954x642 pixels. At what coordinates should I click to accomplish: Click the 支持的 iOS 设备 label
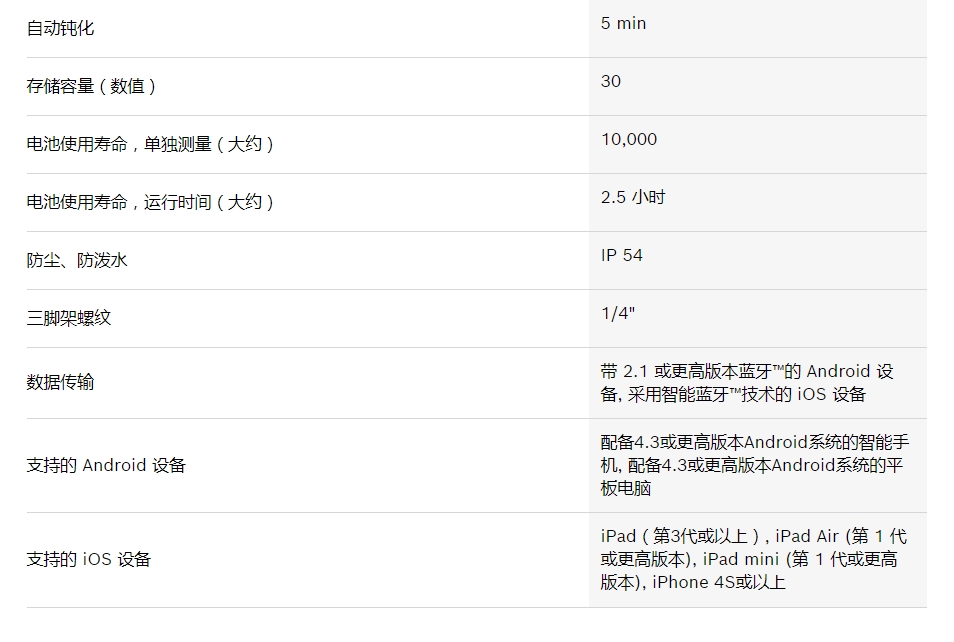pos(89,559)
